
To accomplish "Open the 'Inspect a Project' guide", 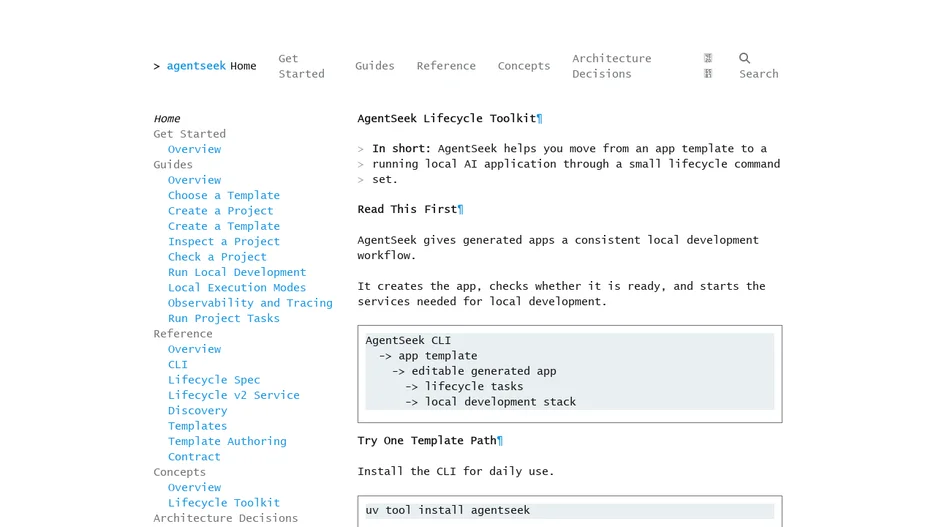I will pyautogui.click(x=223, y=241).
